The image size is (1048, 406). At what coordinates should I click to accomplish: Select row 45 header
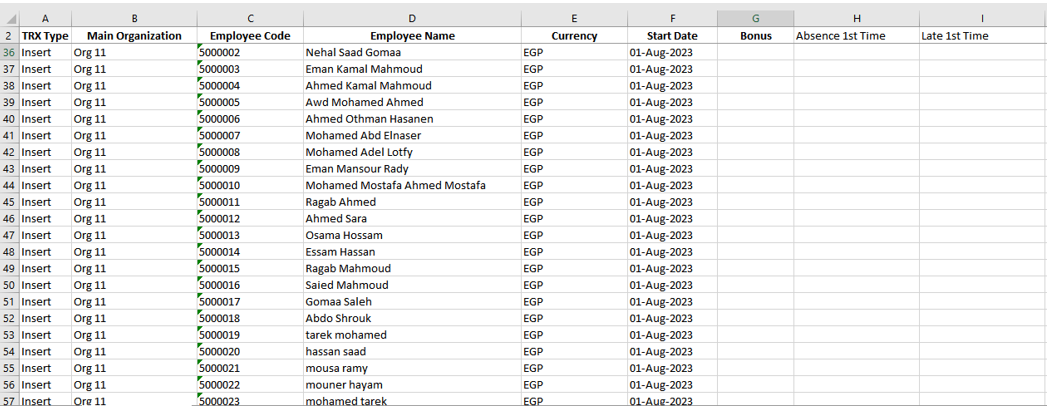pyautogui.click(x=9, y=202)
